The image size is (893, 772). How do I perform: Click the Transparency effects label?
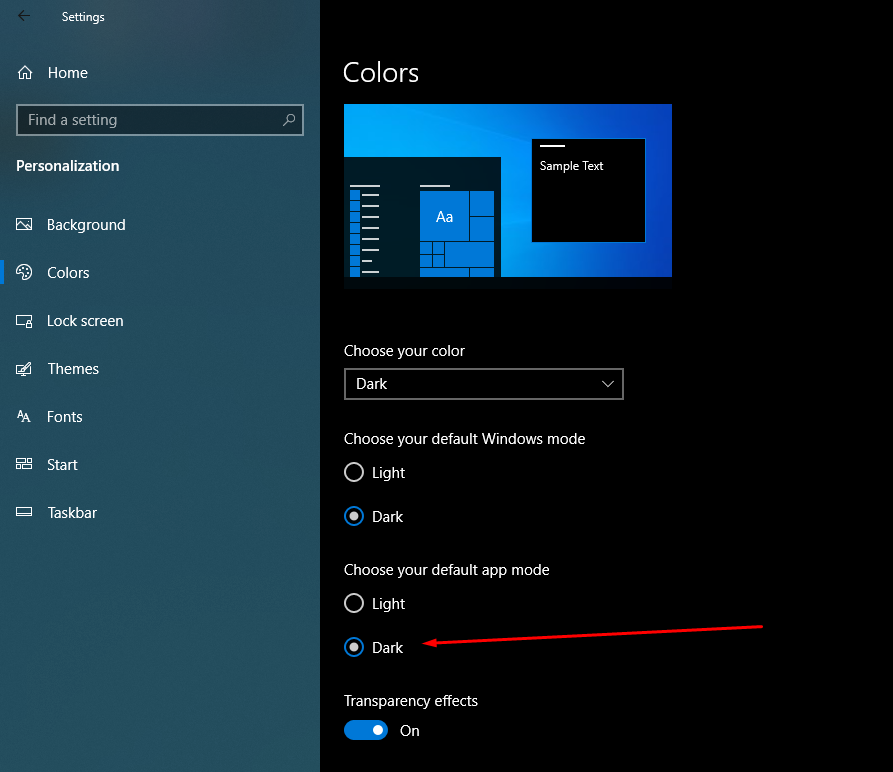coord(411,701)
